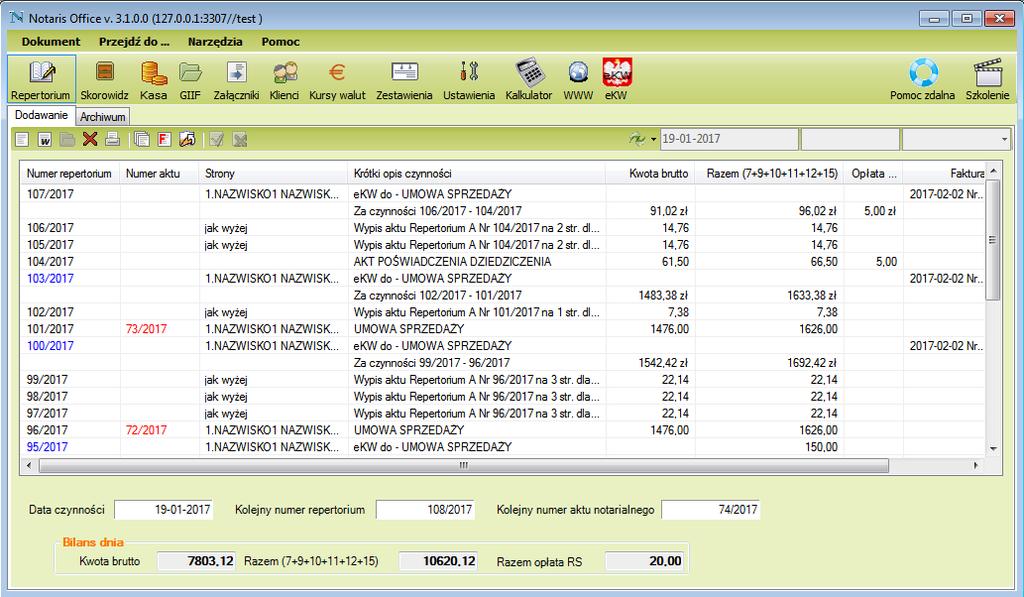Click red act number 73/2017

[x=146, y=329]
